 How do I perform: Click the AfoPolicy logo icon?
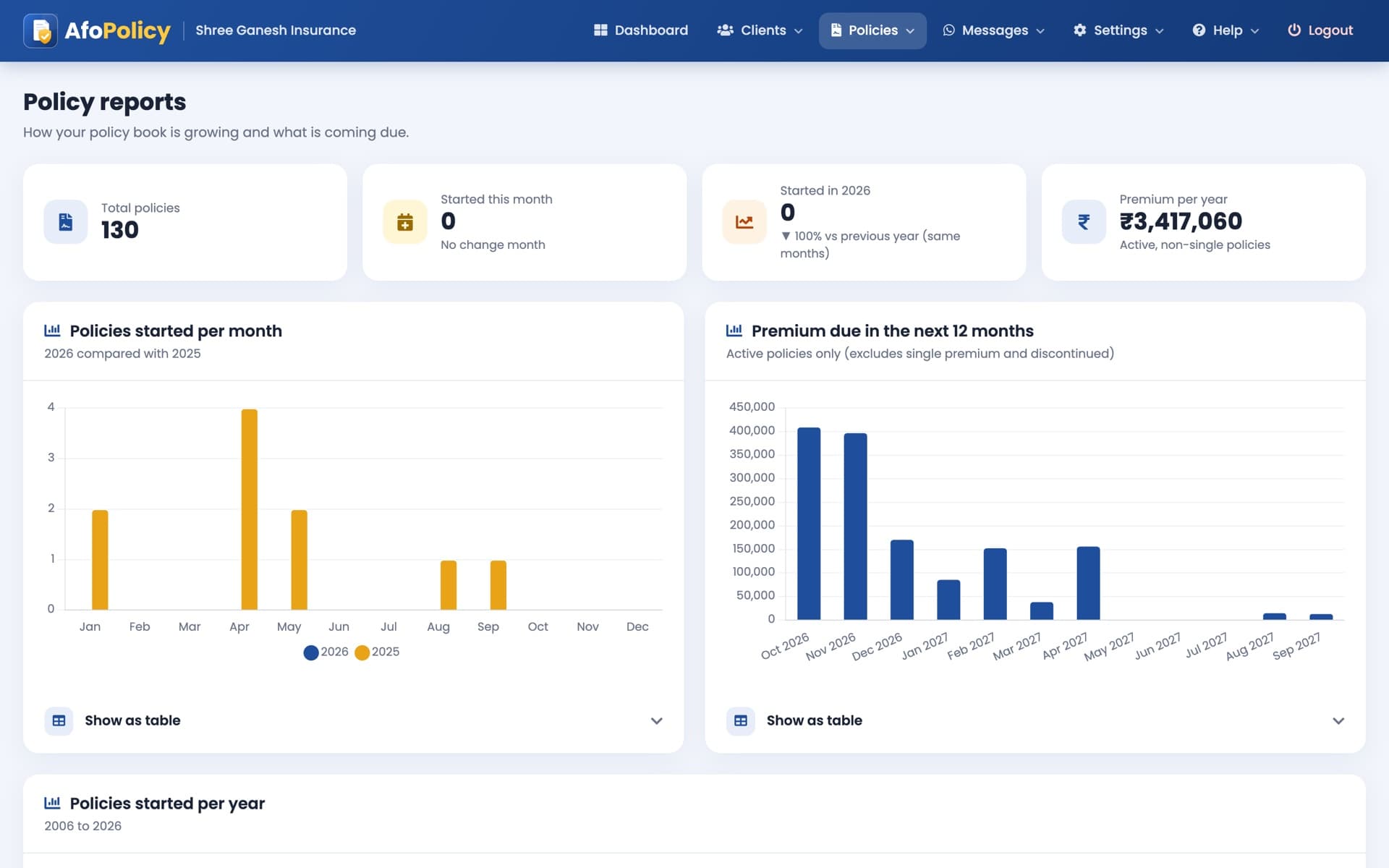click(x=41, y=30)
